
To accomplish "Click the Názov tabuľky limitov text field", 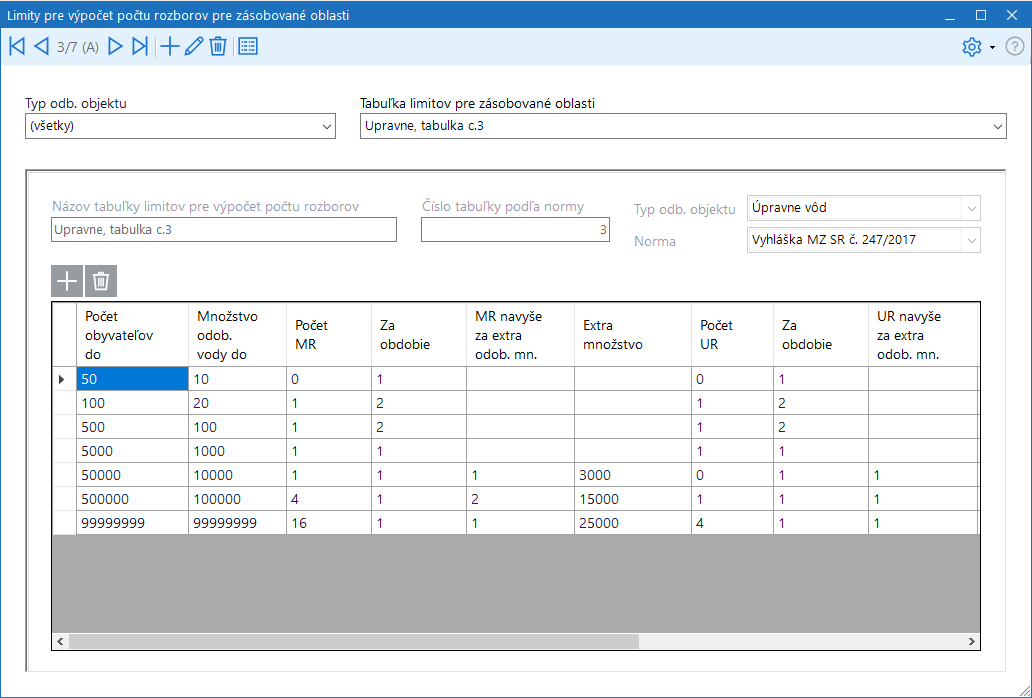I will 223,230.
